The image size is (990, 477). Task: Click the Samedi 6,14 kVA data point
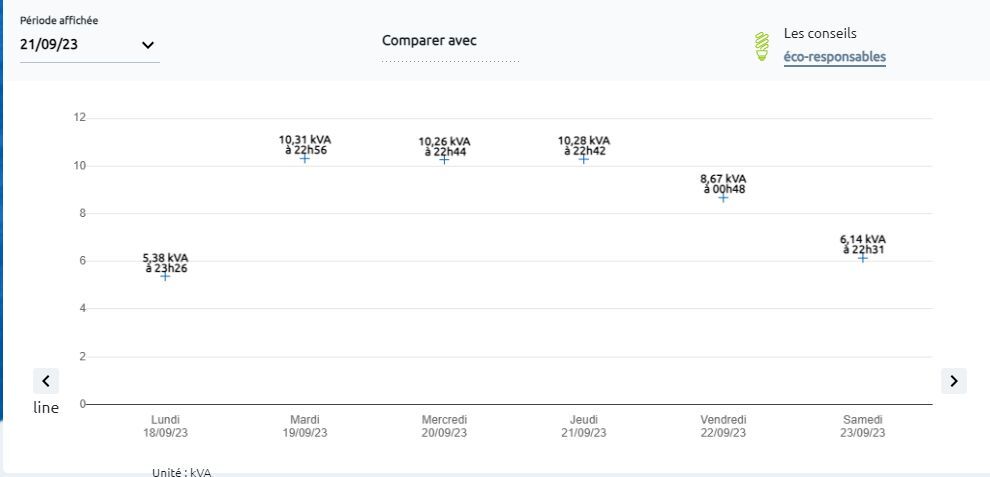pos(863,258)
